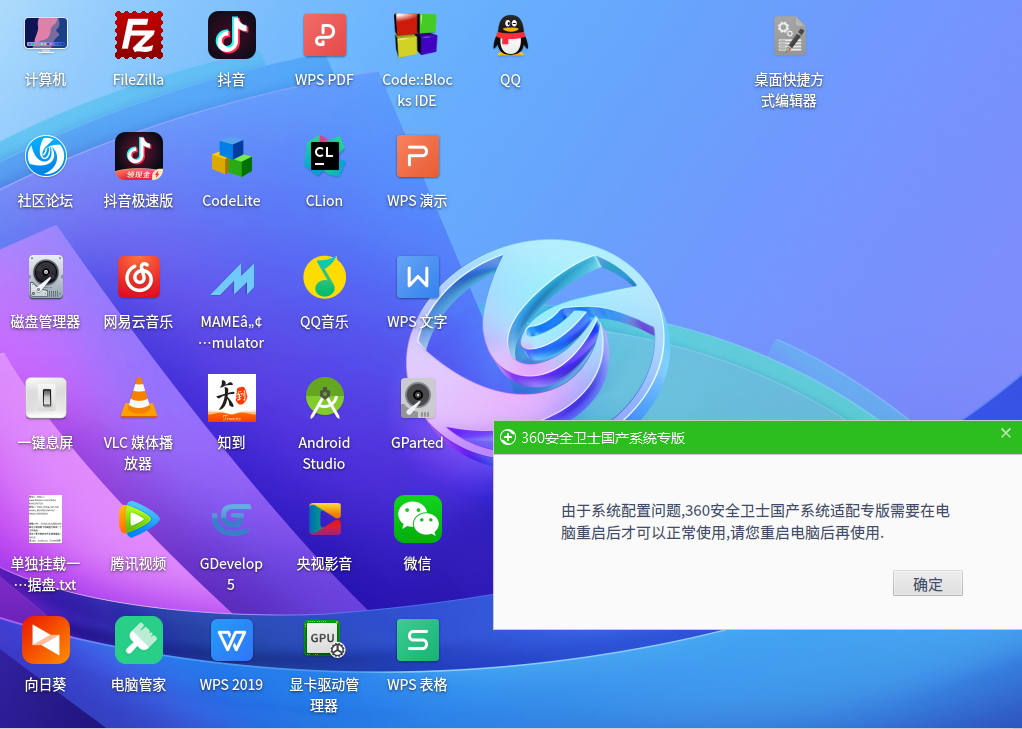Open 电脑管家 icon

(138, 640)
